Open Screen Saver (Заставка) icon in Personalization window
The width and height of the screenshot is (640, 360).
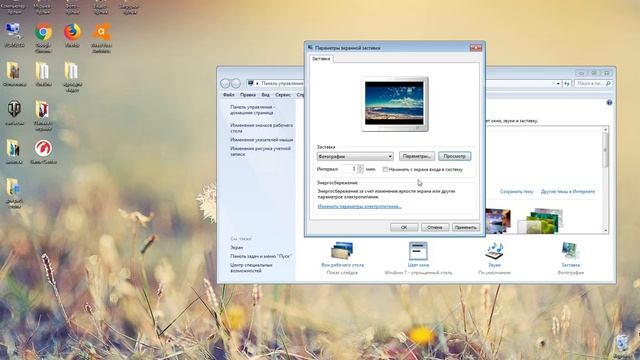pyautogui.click(x=570, y=251)
